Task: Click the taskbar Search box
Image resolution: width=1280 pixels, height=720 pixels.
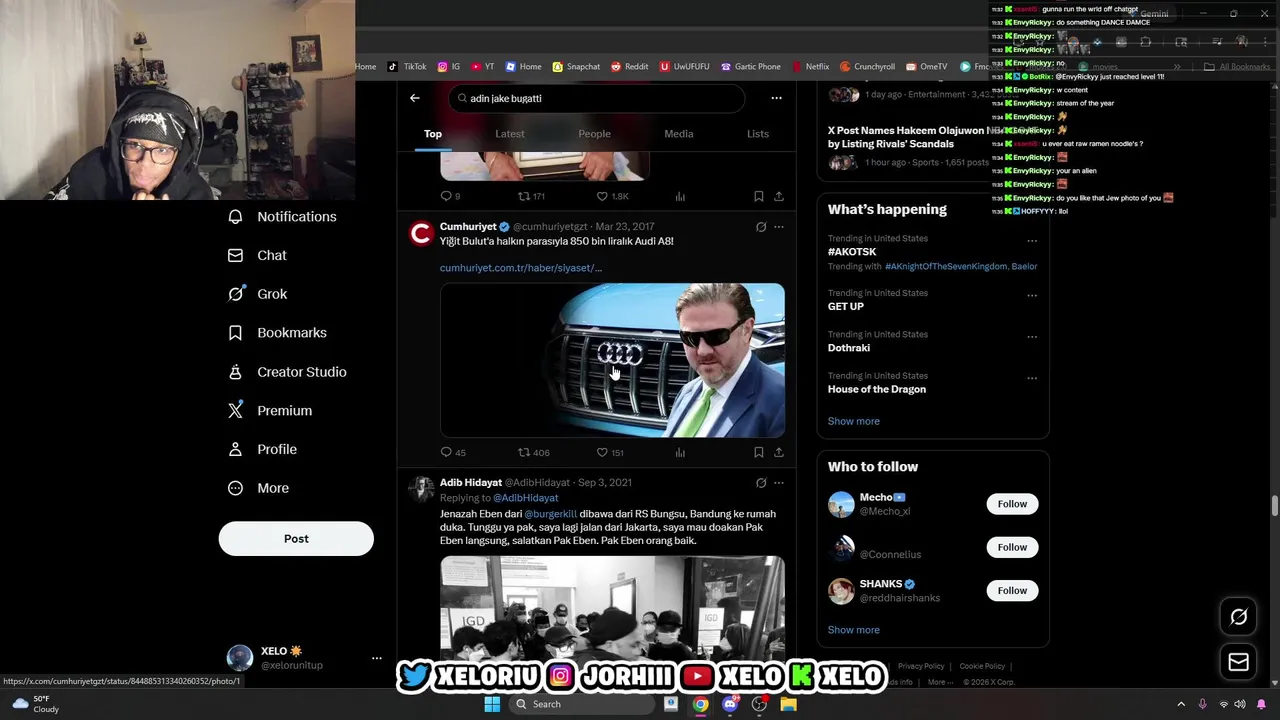Action: [583, 704]
